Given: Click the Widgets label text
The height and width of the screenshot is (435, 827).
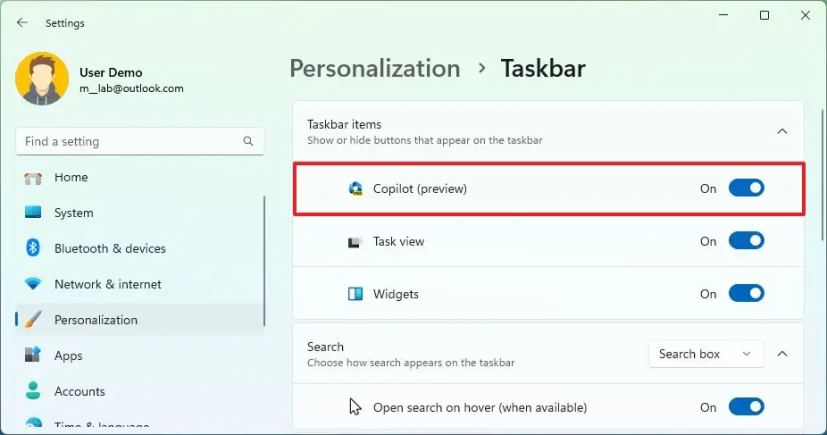Looking at the screenshot, I should 396,294.
